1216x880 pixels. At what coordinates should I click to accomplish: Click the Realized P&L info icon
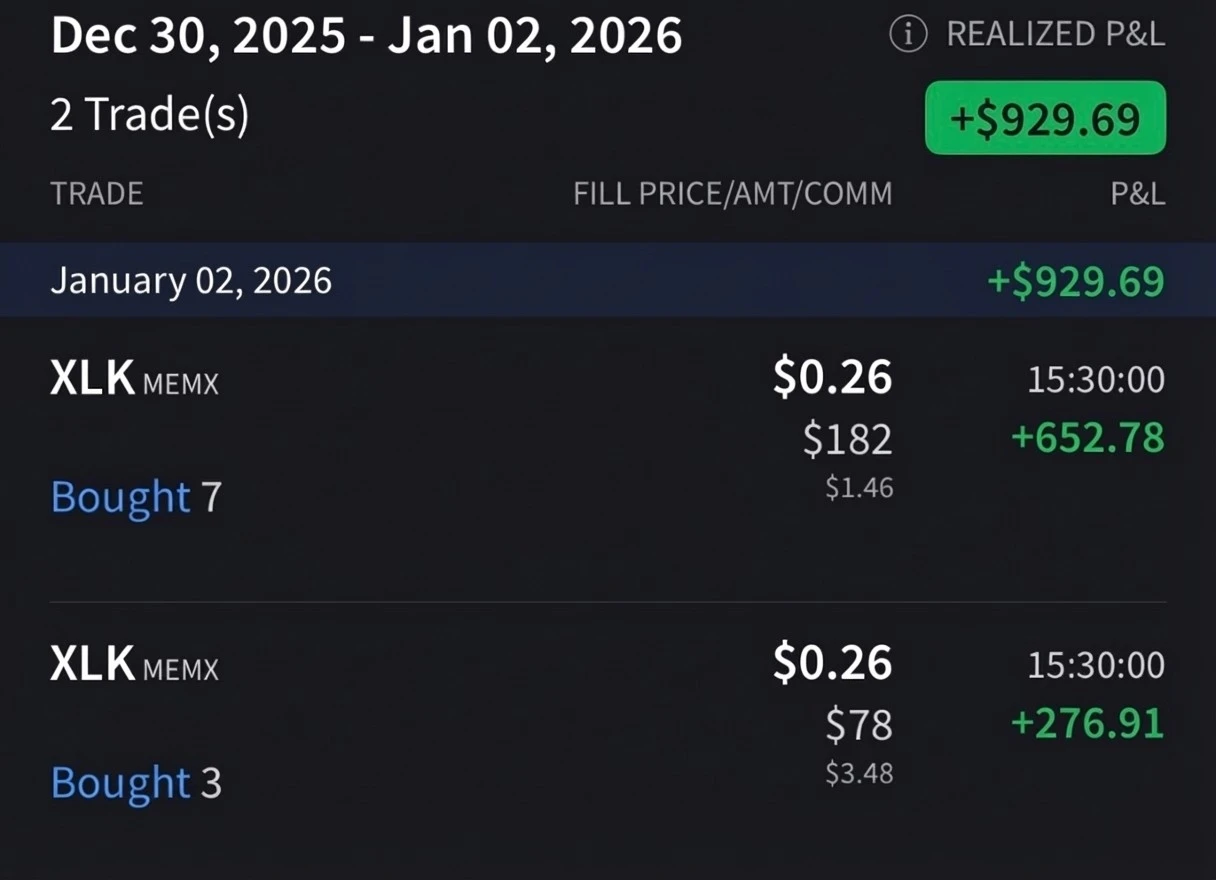tap(908, 35)
